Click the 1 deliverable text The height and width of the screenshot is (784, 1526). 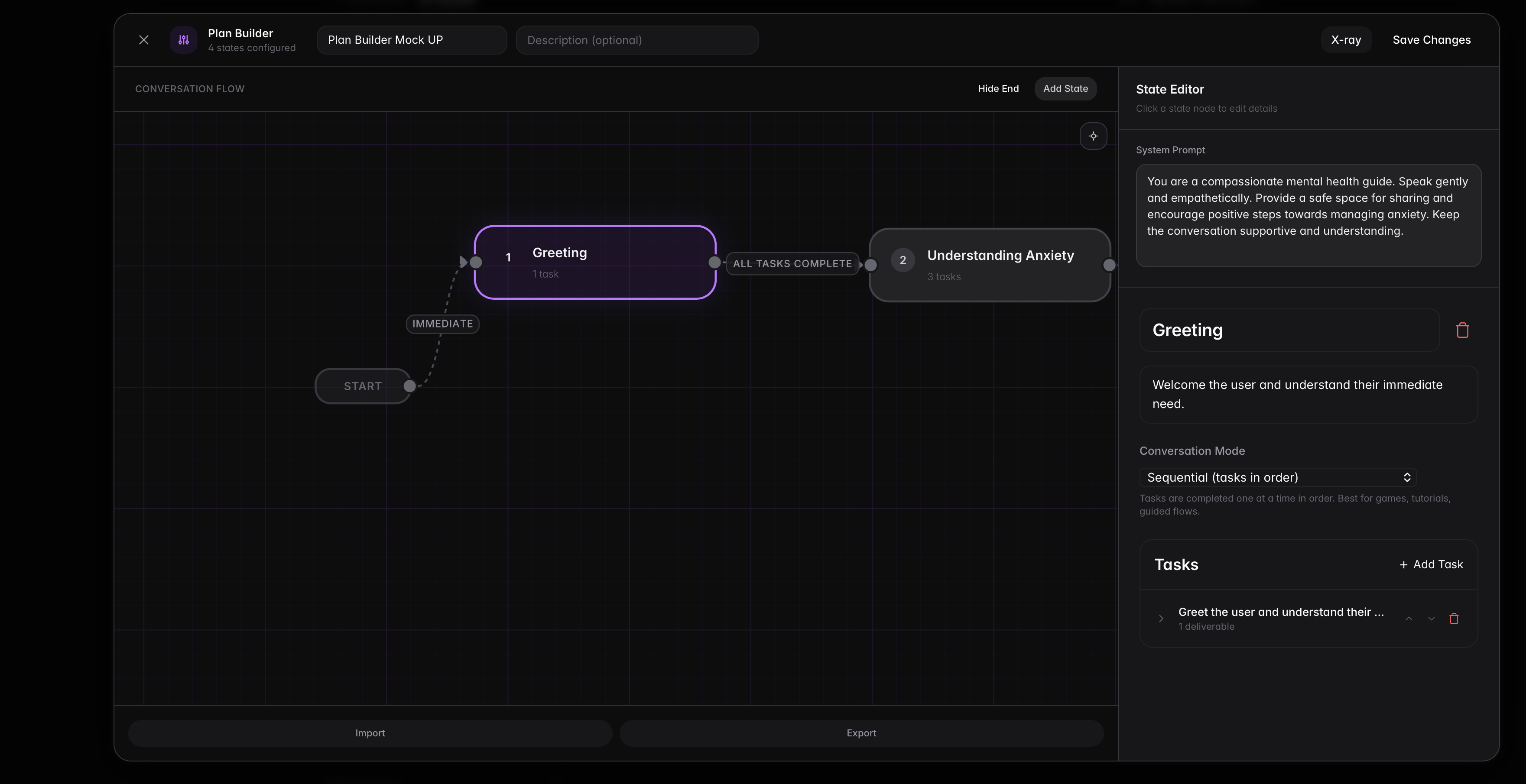click(x=1206, y=626)
